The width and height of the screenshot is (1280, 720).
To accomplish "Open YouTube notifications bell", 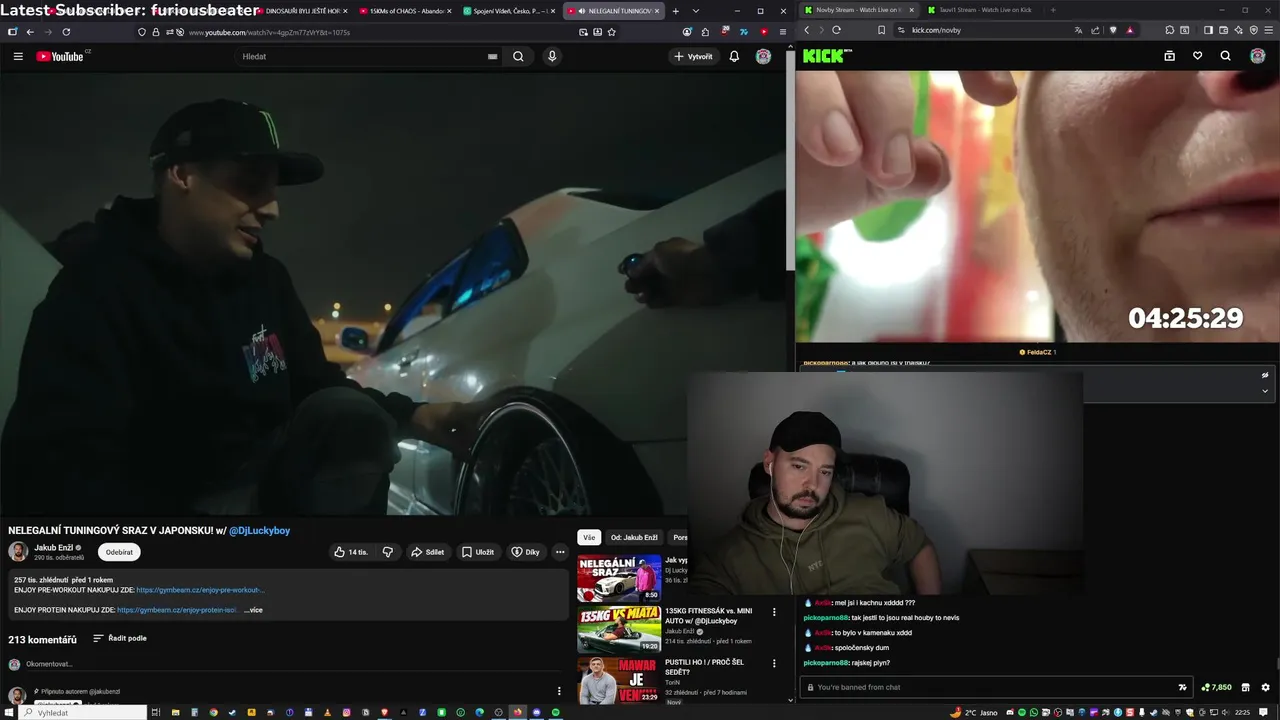I will point(734,56).
